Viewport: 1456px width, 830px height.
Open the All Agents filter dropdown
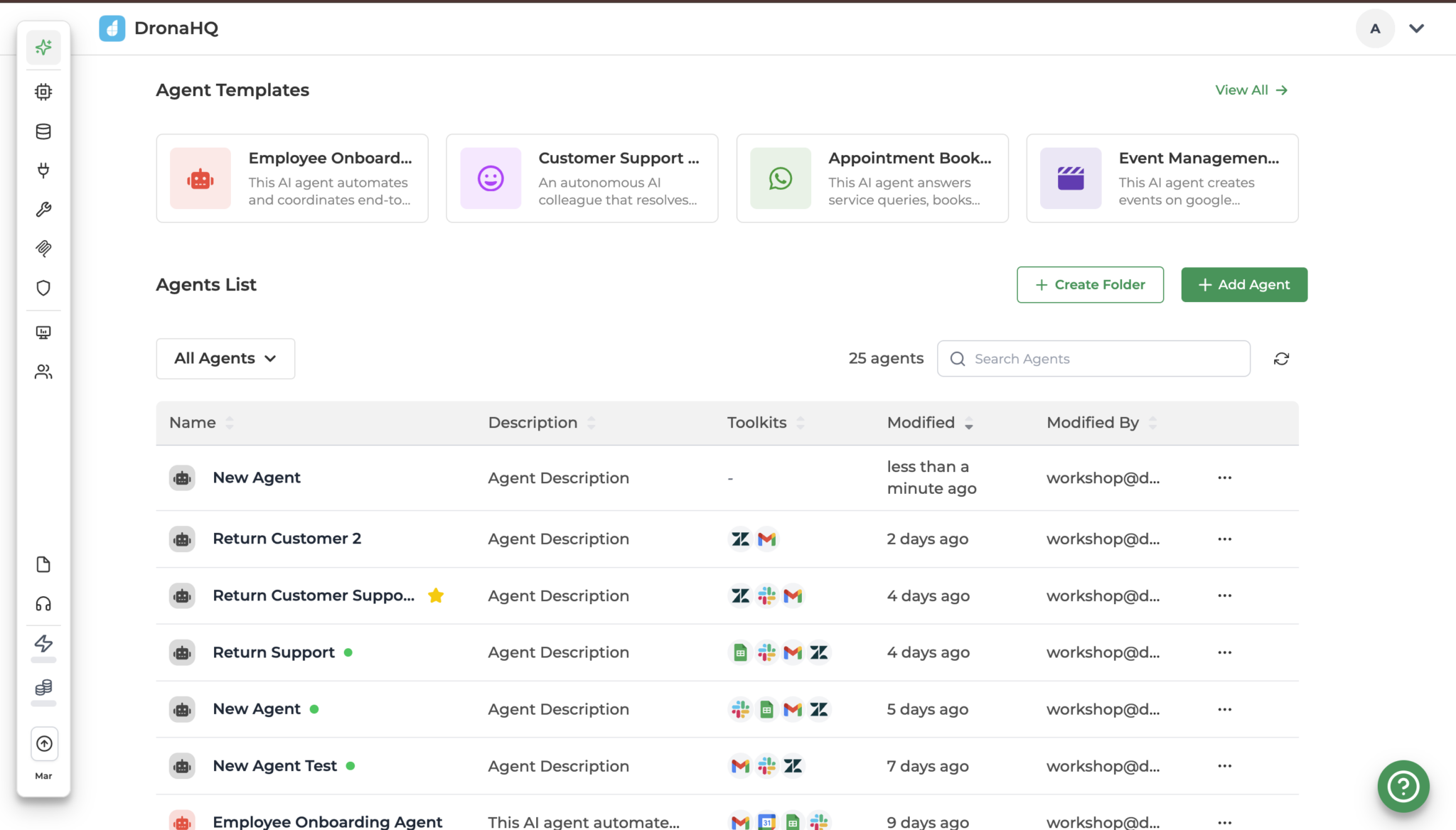pos(225,359)
